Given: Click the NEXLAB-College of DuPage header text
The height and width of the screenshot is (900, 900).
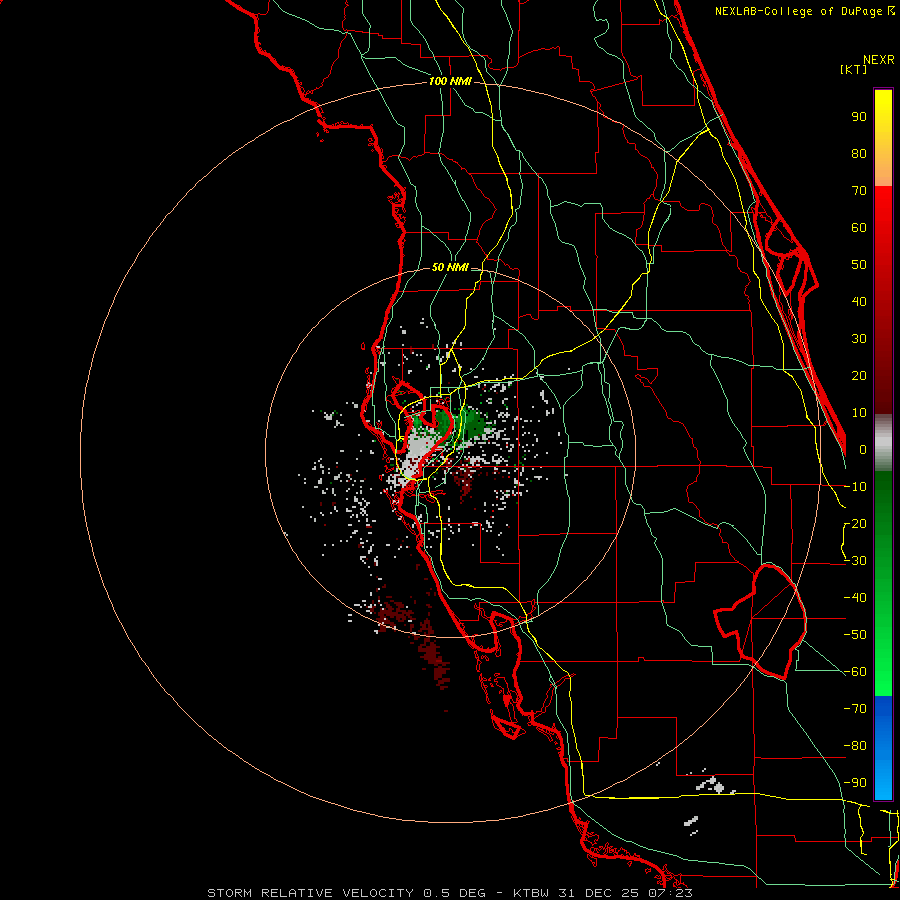Looking at the screenshot, I should [805, 11].
